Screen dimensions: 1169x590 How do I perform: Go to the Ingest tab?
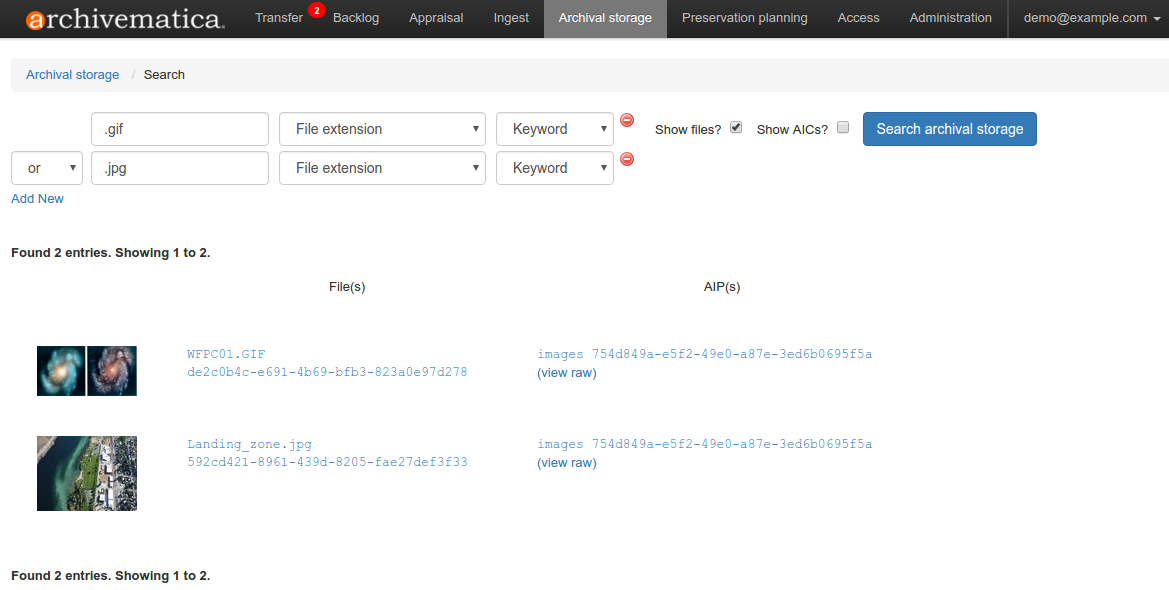coord(511,18)
